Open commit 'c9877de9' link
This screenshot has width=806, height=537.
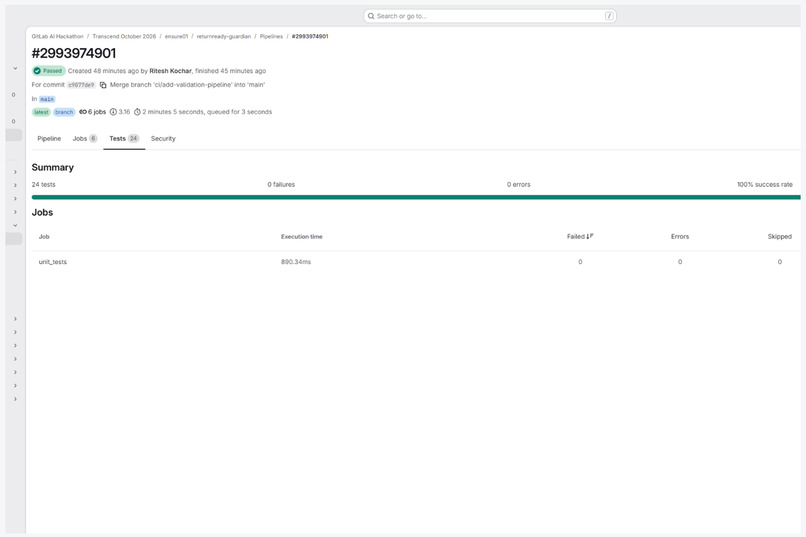81,85
